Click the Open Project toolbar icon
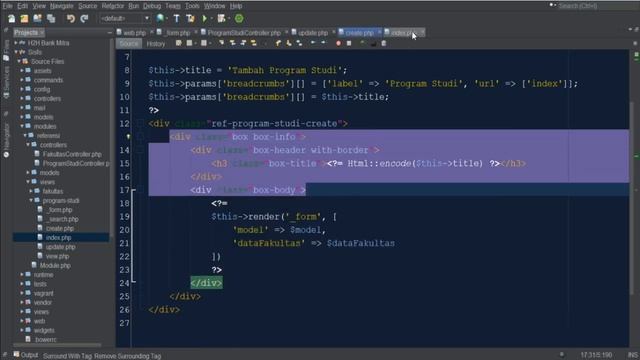640x360 pixels. pyautogui.click(x=38, y=18)
